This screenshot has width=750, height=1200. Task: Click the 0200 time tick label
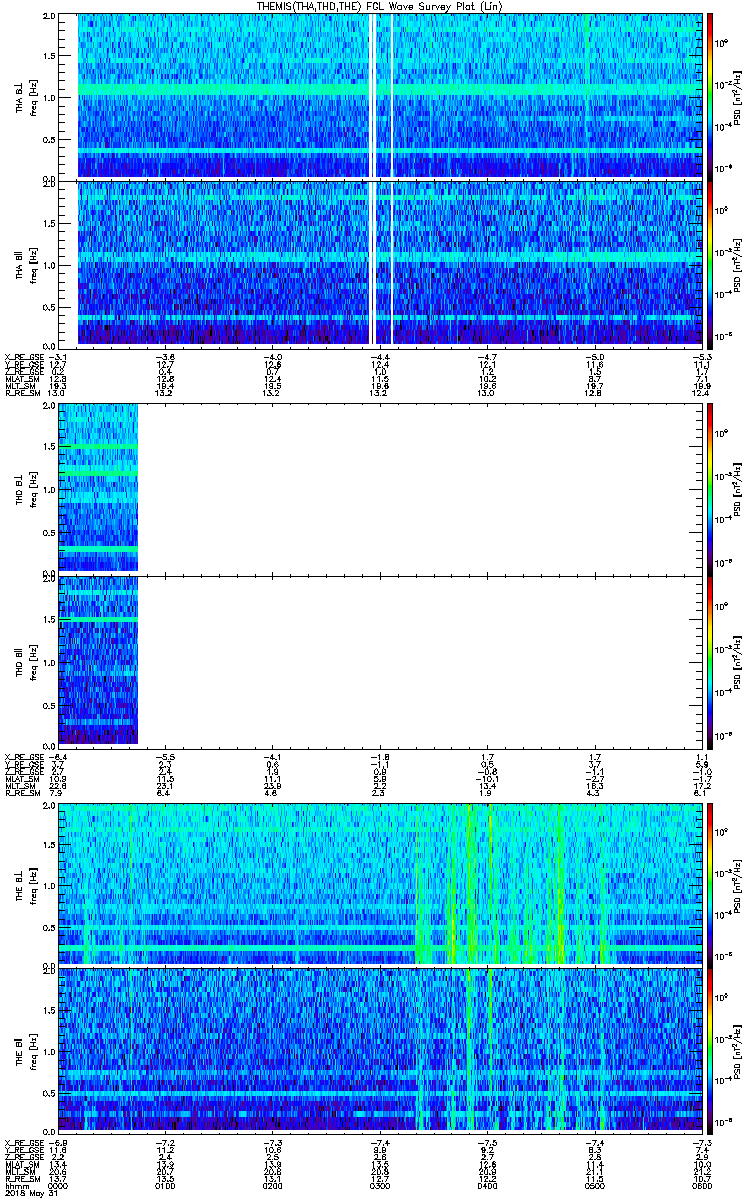271,1188
